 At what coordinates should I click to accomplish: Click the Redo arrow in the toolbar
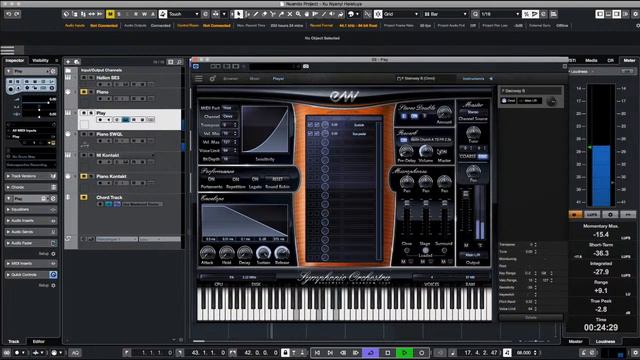(17, 14)
